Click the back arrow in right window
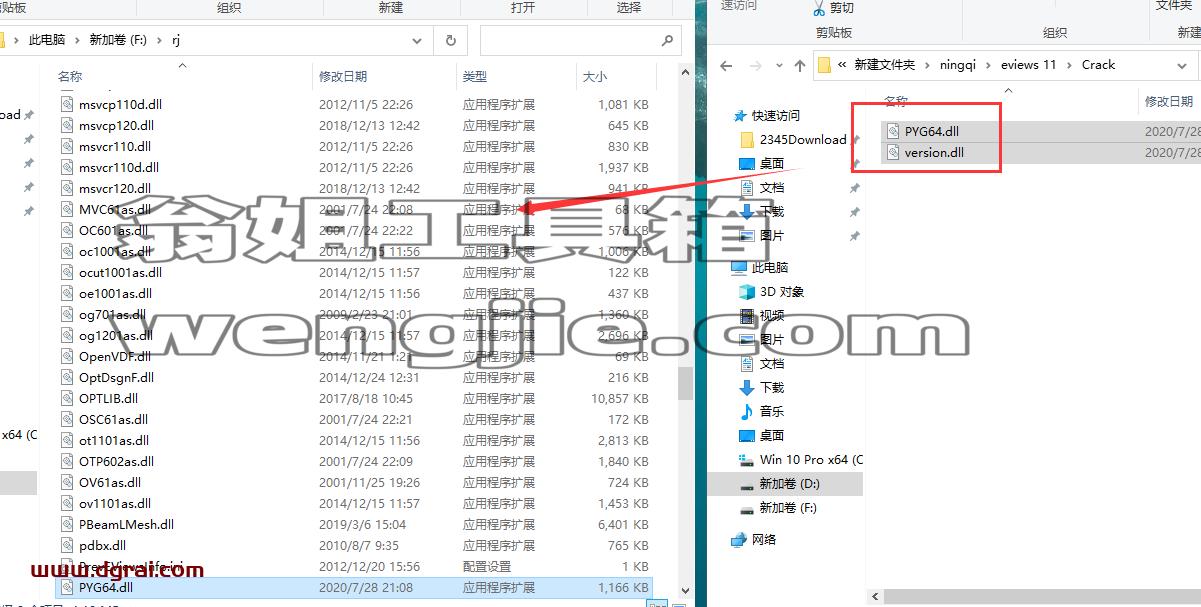Viewport: 1201px width, 607px height. tap(727, 65)
